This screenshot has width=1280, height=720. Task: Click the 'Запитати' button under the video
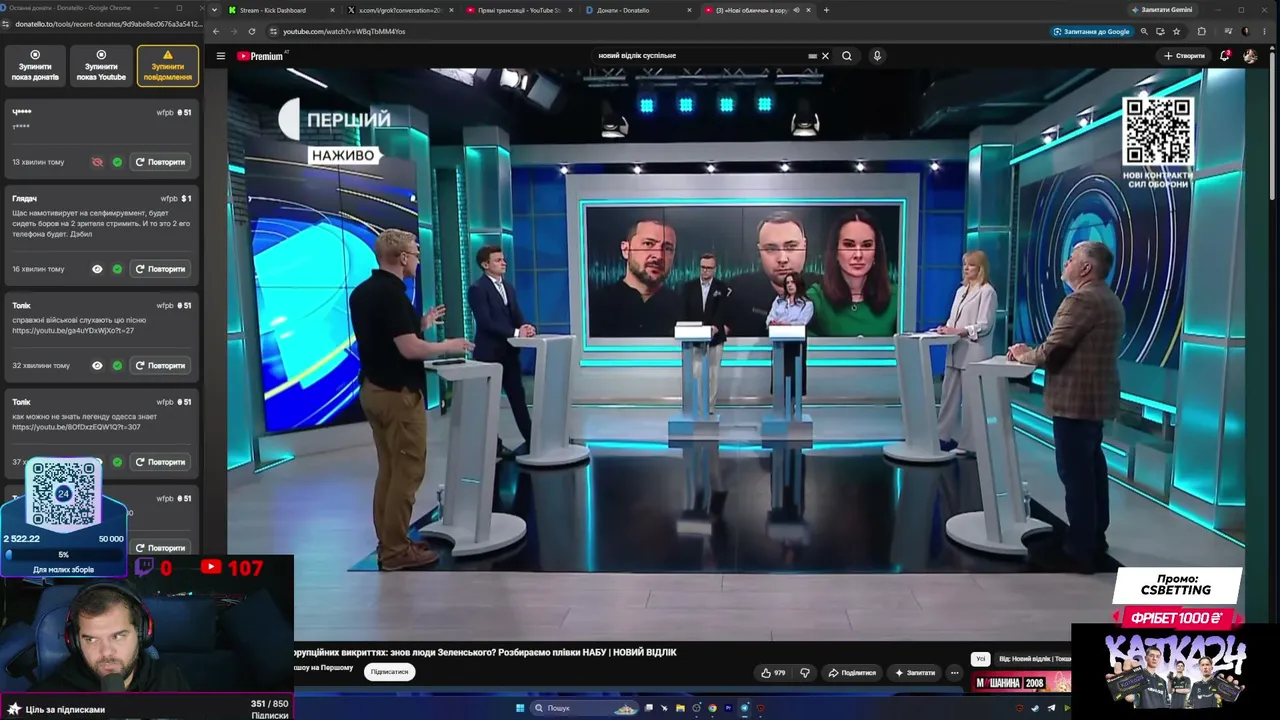click(x=915, y=673)
